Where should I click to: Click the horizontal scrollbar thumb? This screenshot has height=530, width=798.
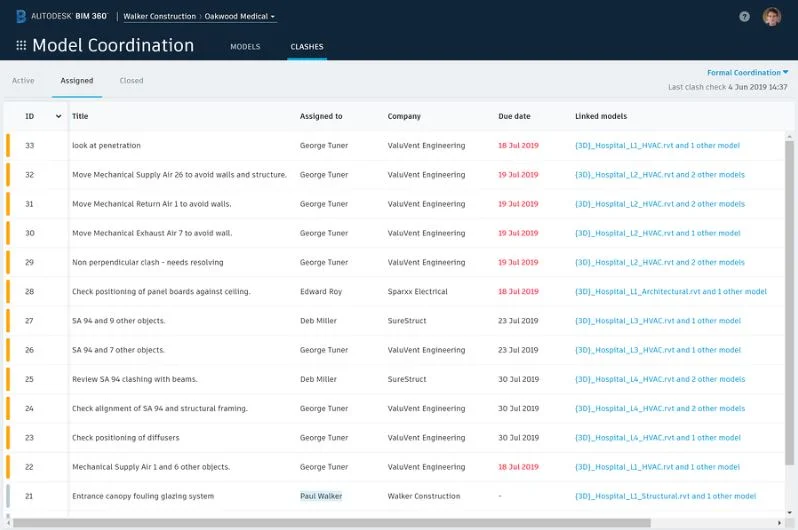pos(331,523)
